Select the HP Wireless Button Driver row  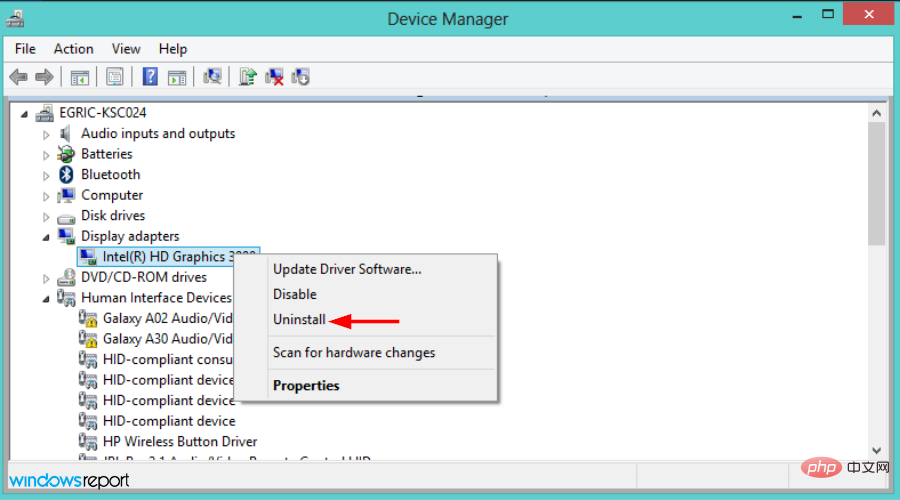tap(168, 442)
